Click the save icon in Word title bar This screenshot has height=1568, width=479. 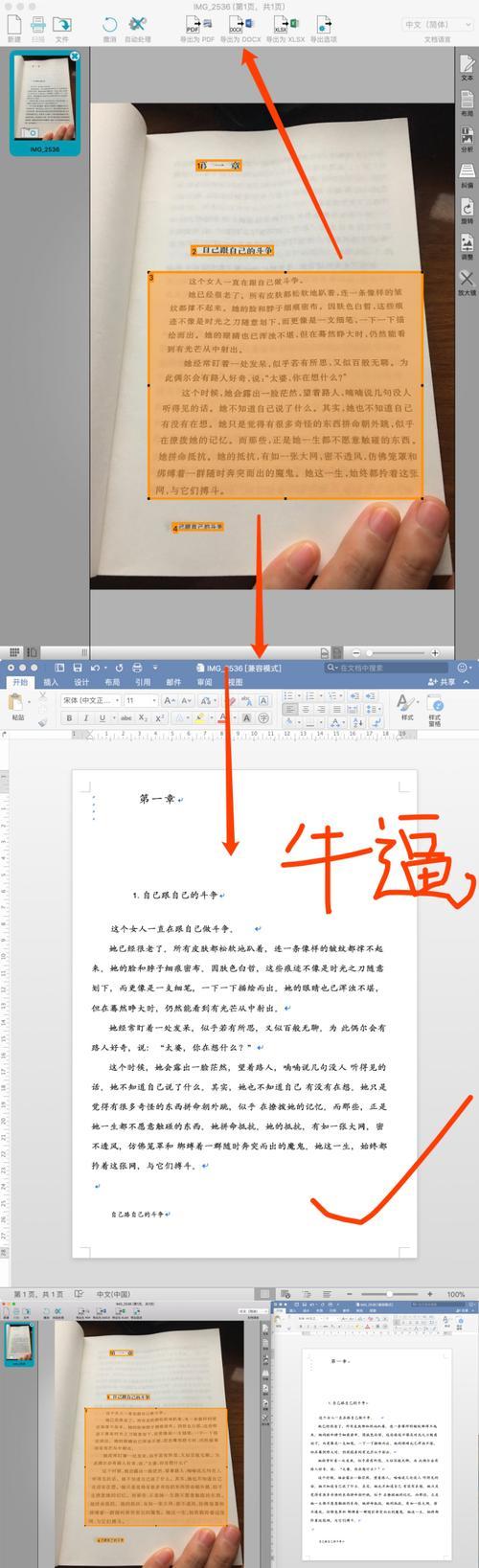click(x=77, y=668)
